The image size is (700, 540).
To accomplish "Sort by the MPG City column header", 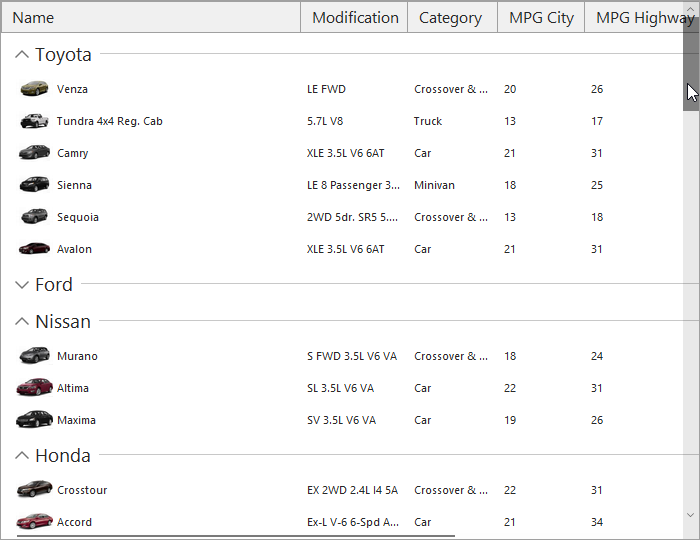I will point(541,17).
